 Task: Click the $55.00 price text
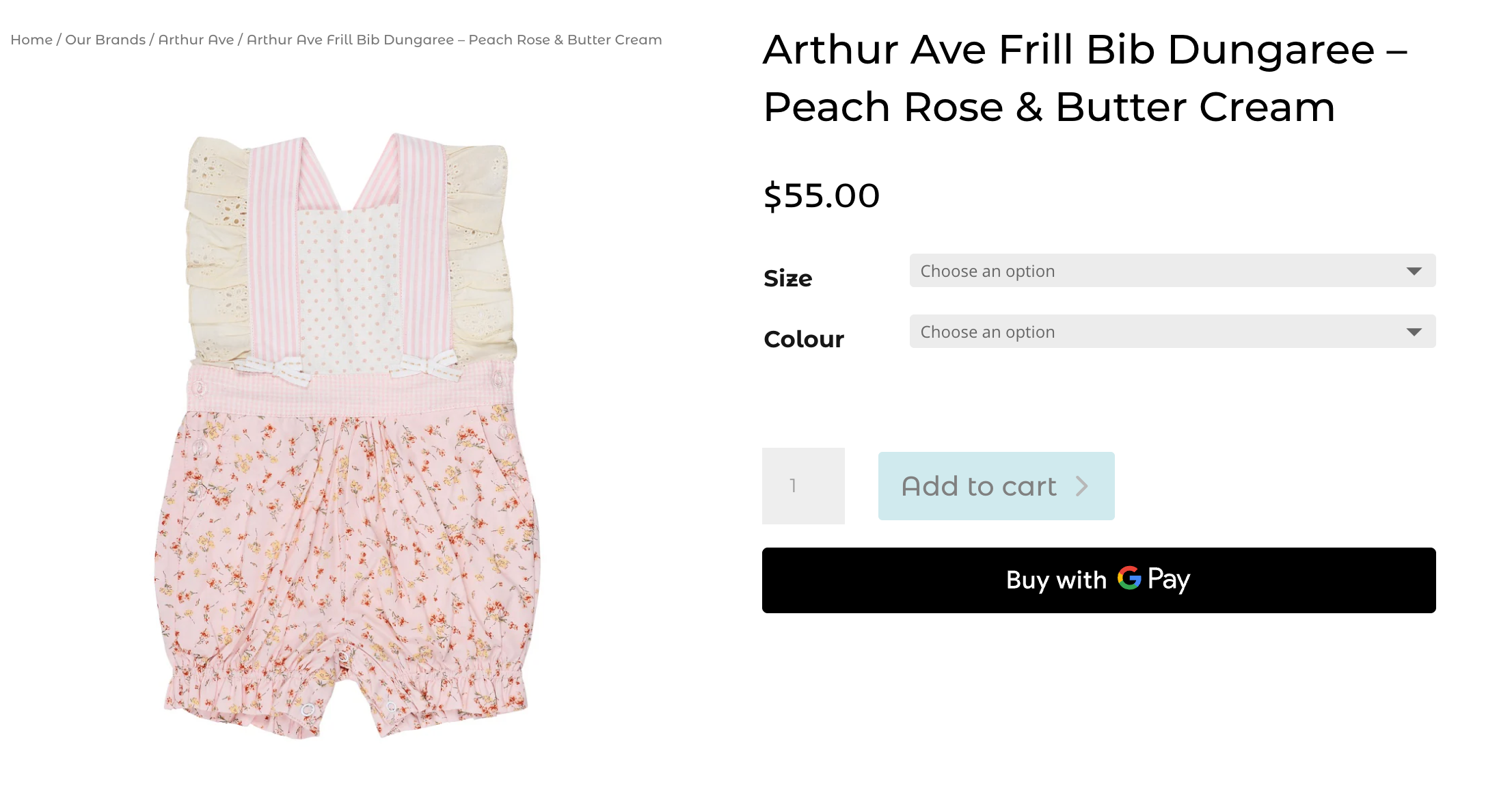pyautogui.click(x=822, y=196)
